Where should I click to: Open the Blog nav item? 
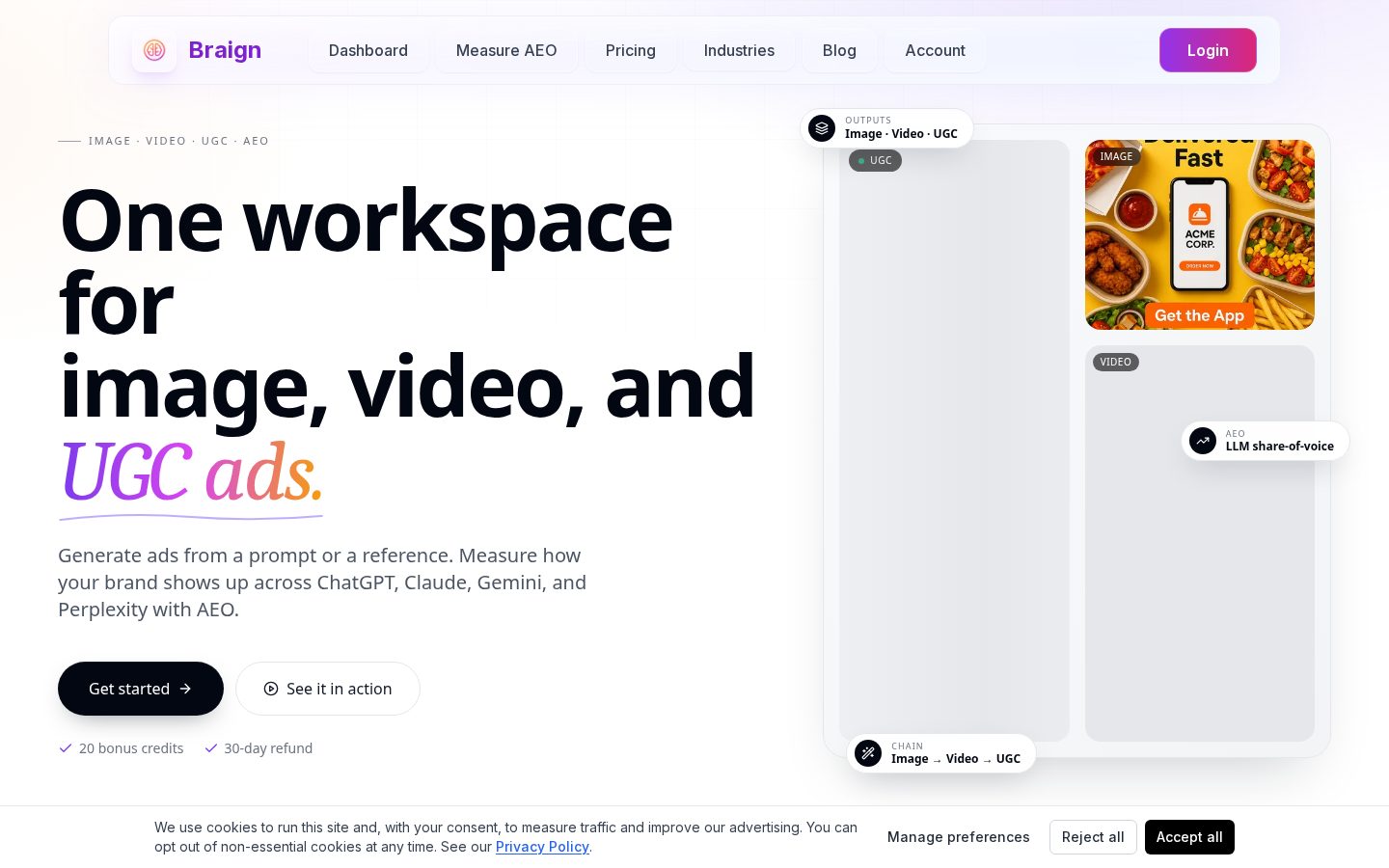click(x=839, y=50)
